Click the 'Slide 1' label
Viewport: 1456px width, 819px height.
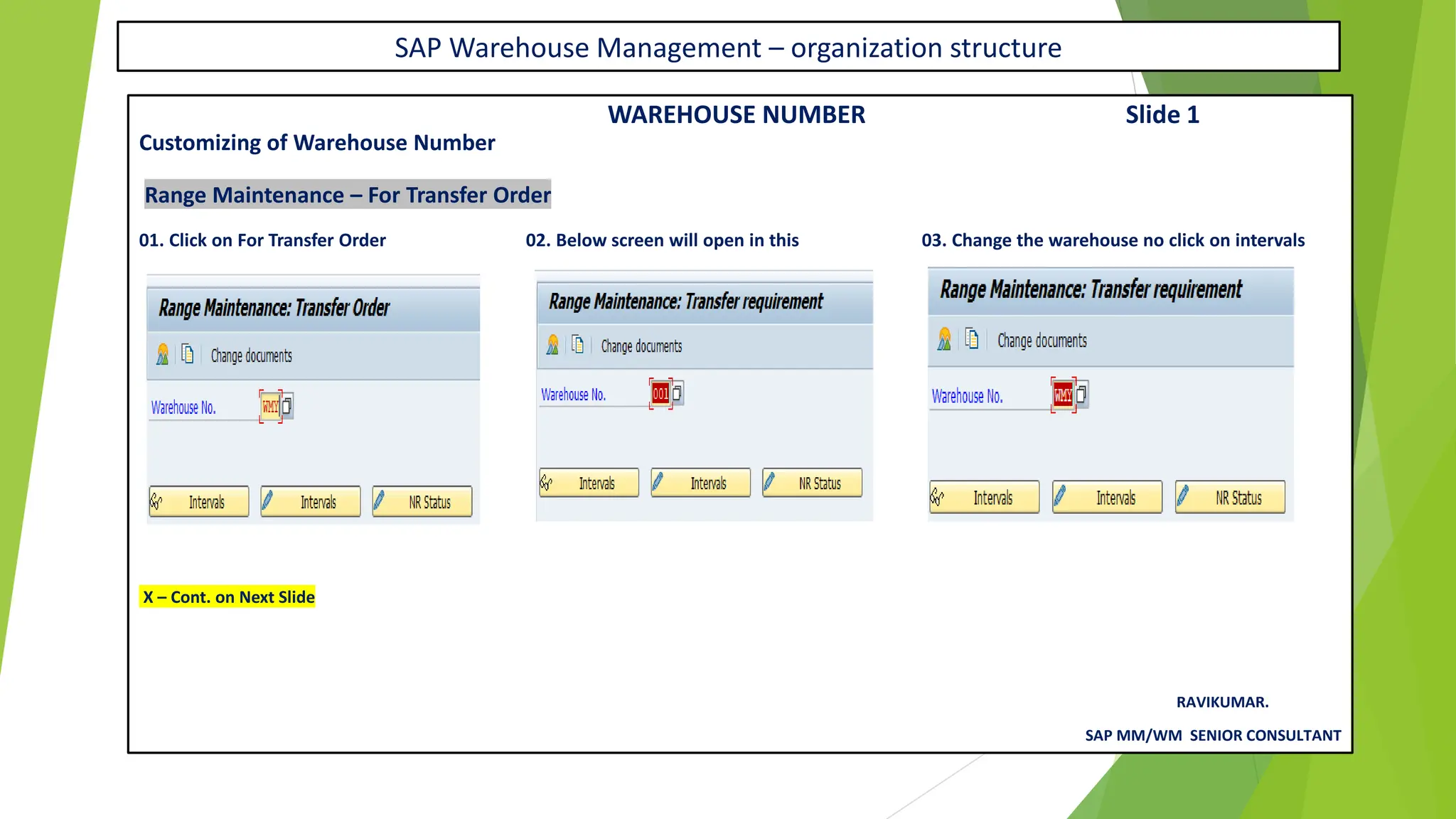(1162, 114)
